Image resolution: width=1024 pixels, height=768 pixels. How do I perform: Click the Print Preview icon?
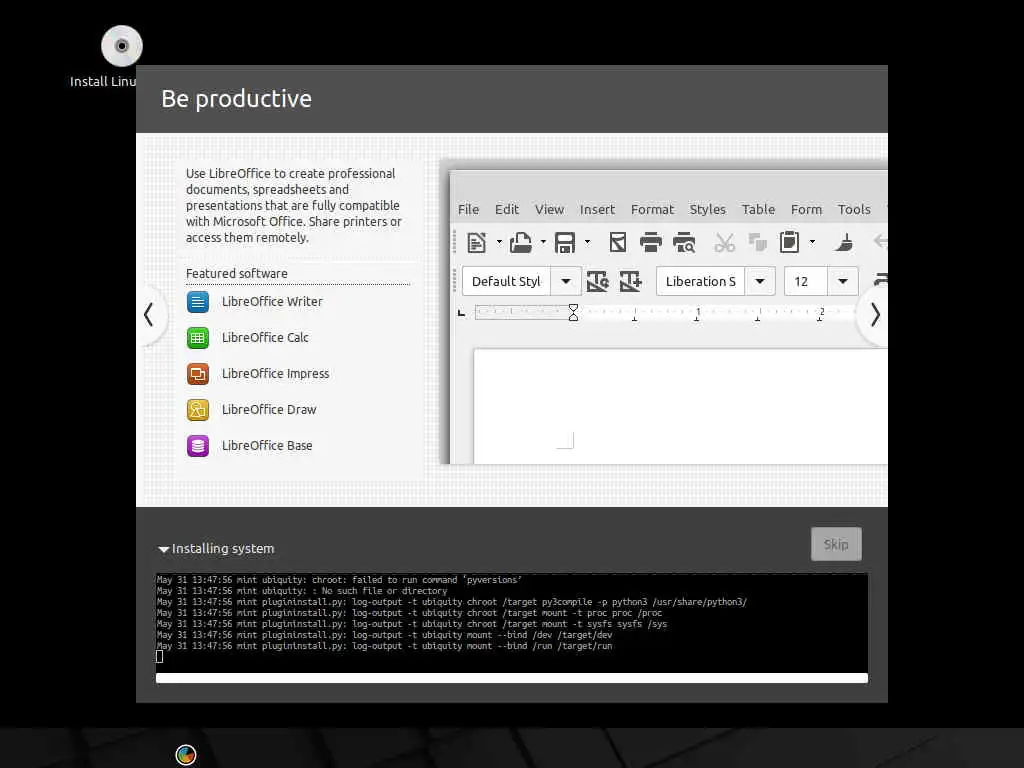684,242
